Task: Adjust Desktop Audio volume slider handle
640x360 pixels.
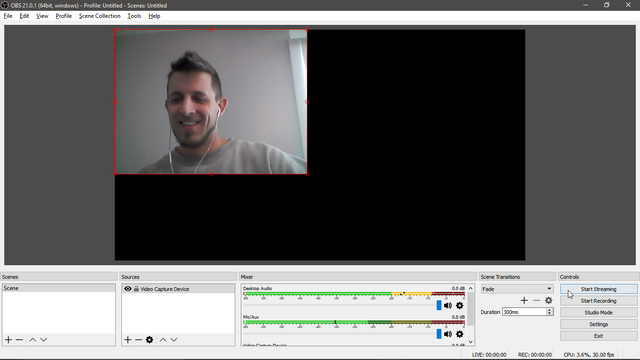Action: pyautogui.click(x=439, y=305)
